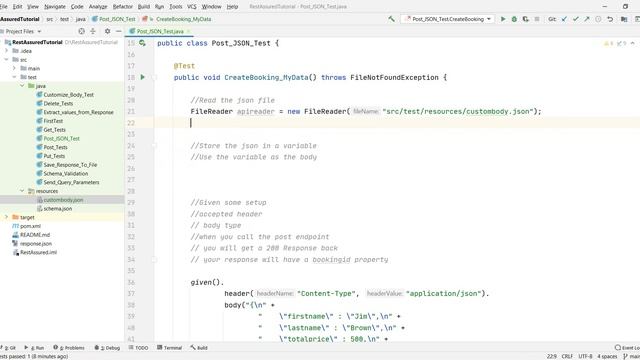Click the CreateBooking_MyData breadcrumb in navigation bar
The height and width of the screenshot is (360, 640).
[x=183, y=19]
